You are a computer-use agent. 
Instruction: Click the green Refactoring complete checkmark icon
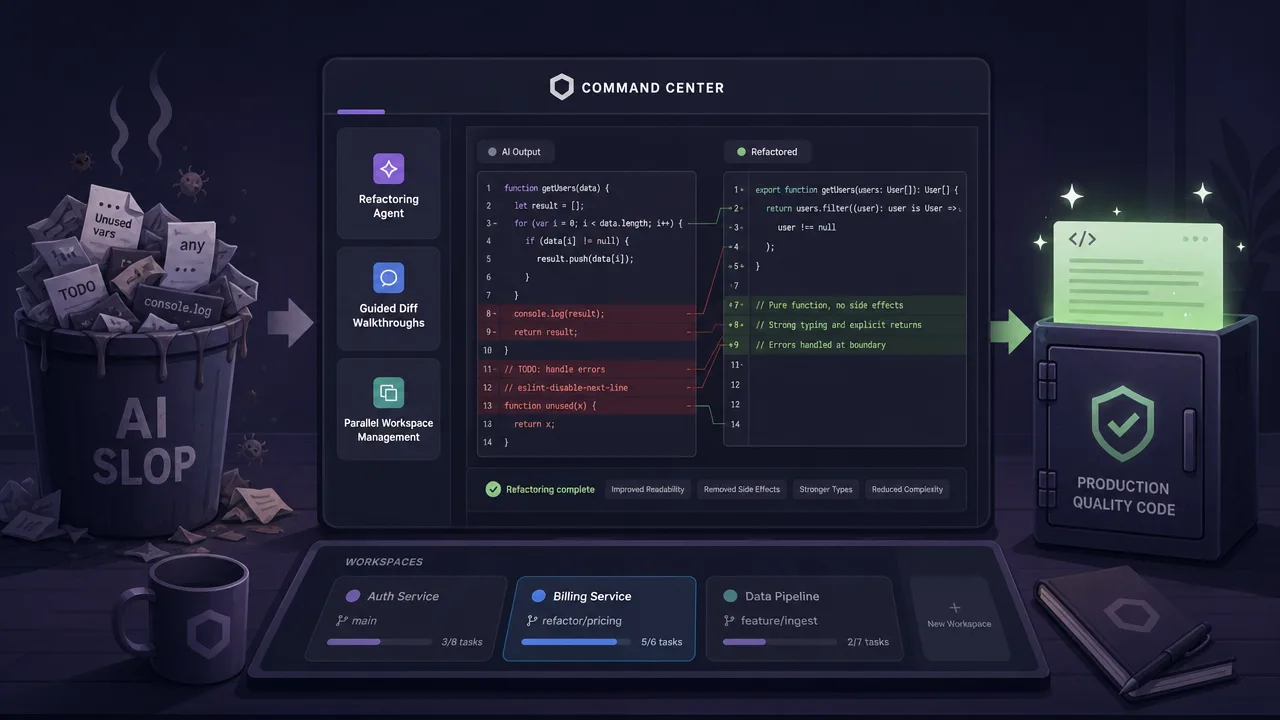(x=493, y=489)
